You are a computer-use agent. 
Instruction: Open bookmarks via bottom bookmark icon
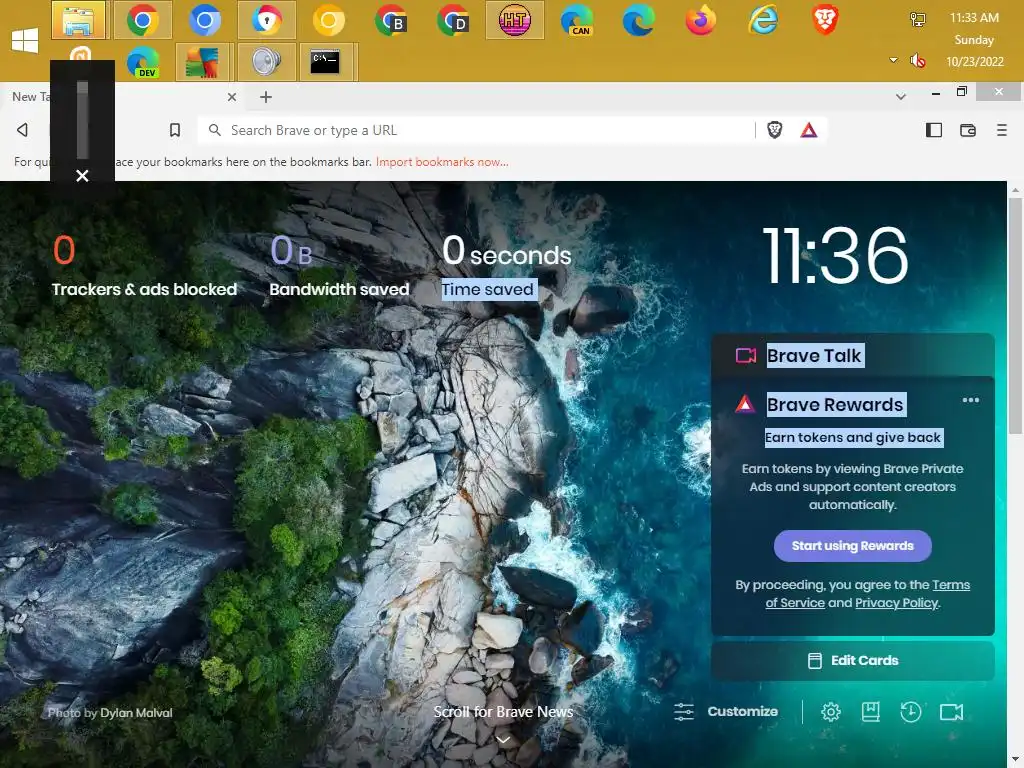(x=871, y=711)
